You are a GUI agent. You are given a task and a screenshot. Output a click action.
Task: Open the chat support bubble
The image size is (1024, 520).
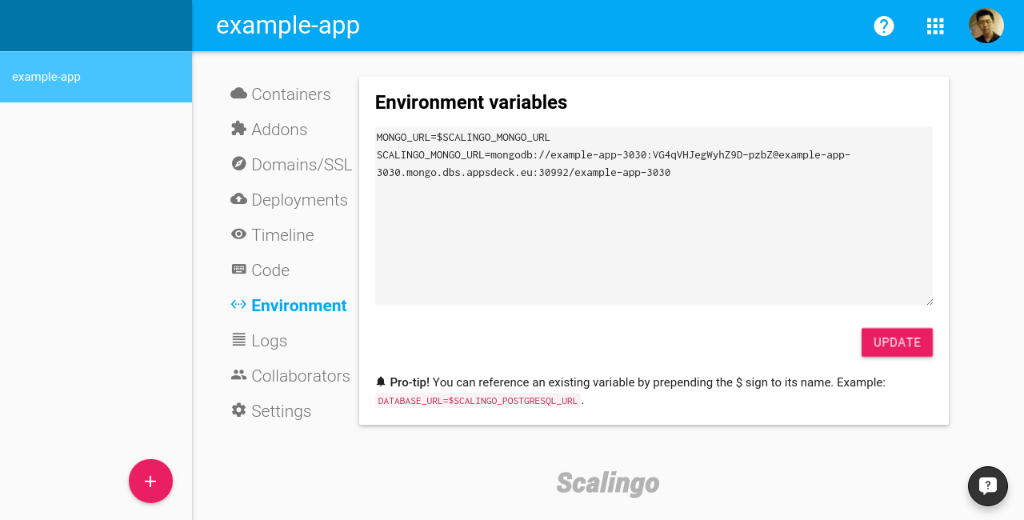(x=987, y=485)
